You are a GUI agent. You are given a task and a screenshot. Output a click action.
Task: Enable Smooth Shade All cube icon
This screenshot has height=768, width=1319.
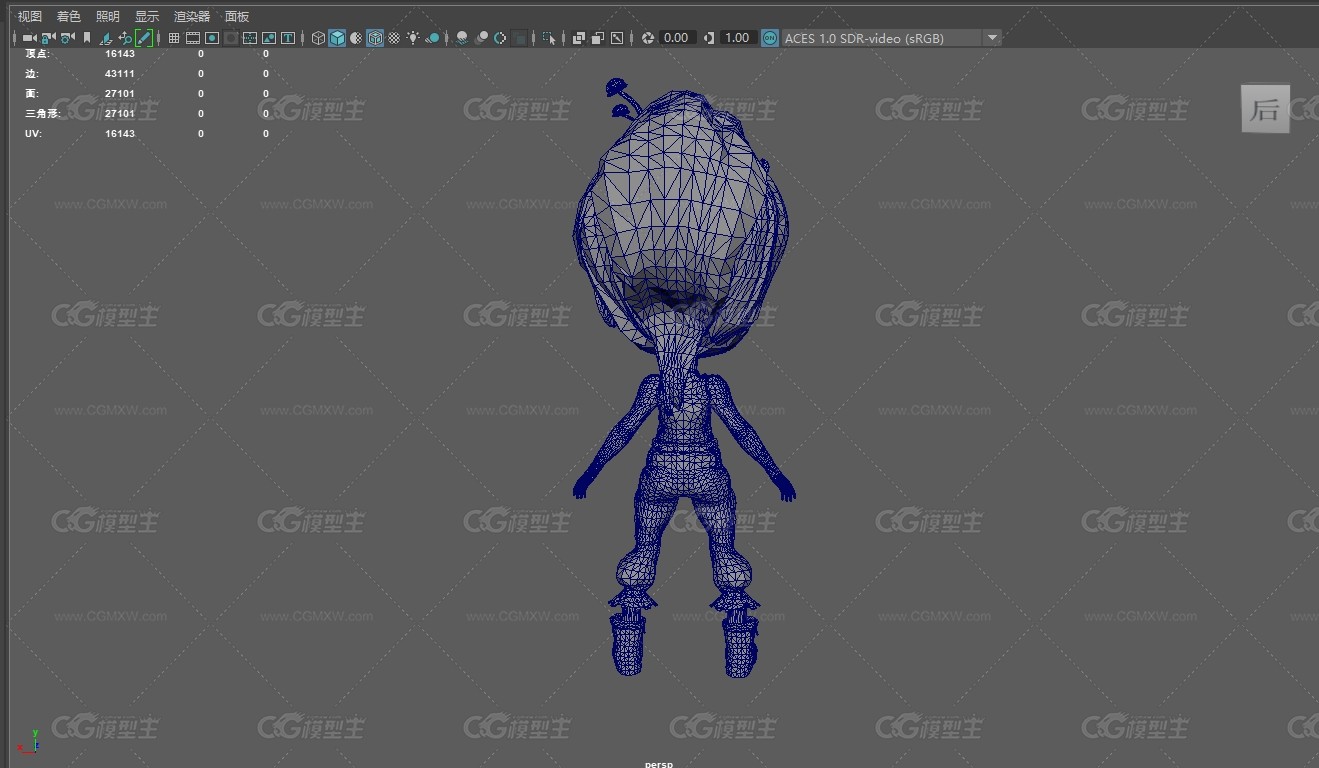click(x=337, y=38)
